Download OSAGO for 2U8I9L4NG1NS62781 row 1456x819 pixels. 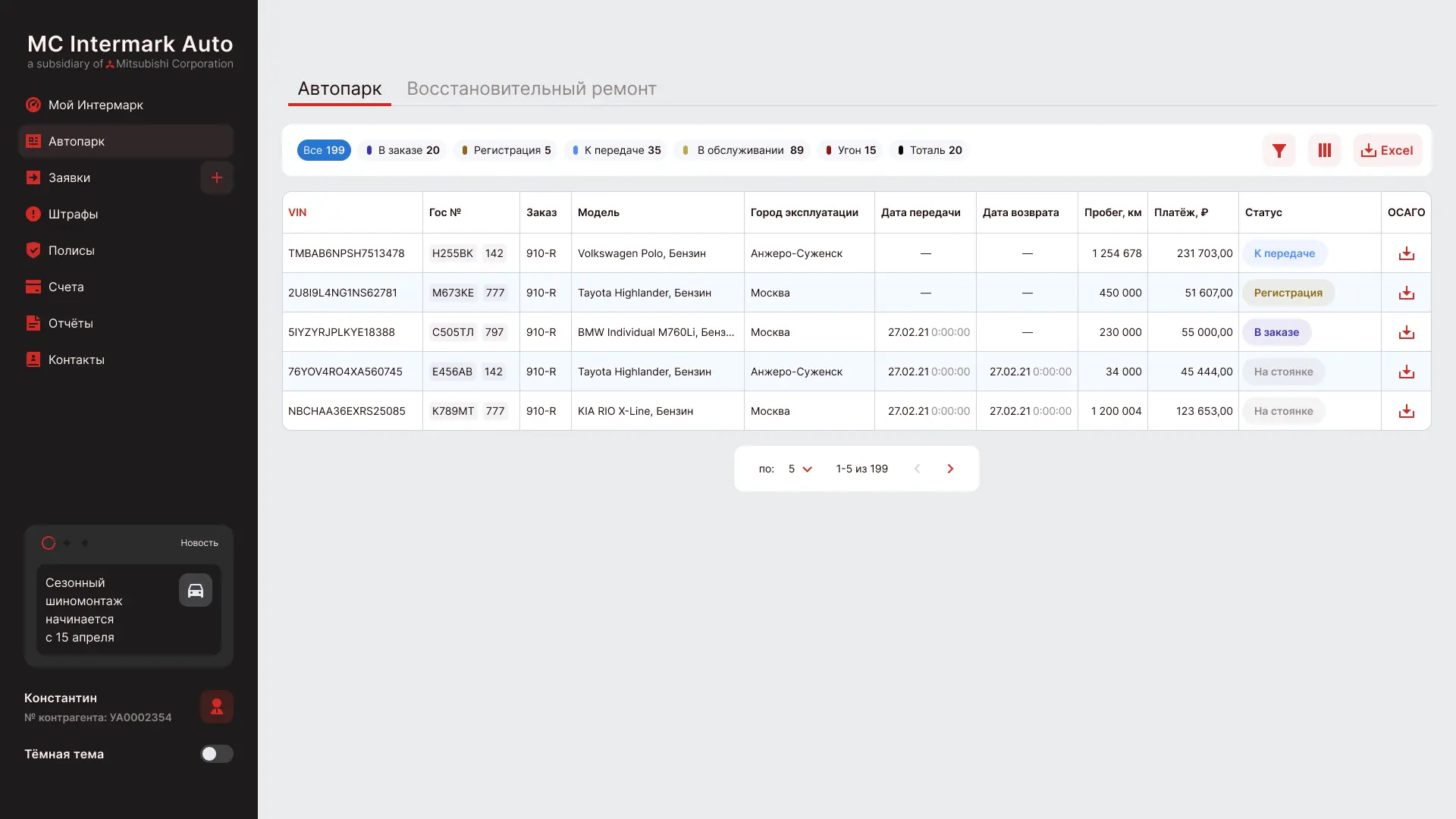coord(1407,293)
